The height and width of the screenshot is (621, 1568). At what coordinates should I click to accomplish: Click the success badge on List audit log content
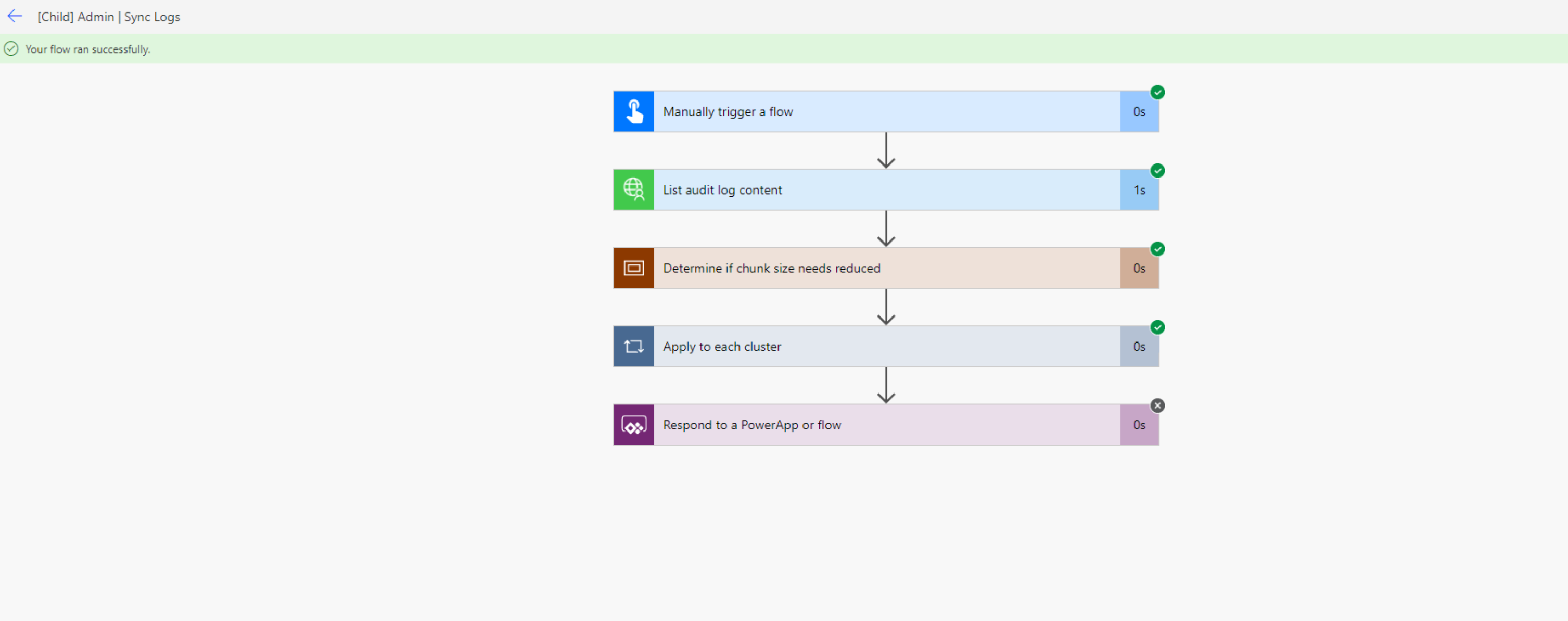tap(1158, 170)
